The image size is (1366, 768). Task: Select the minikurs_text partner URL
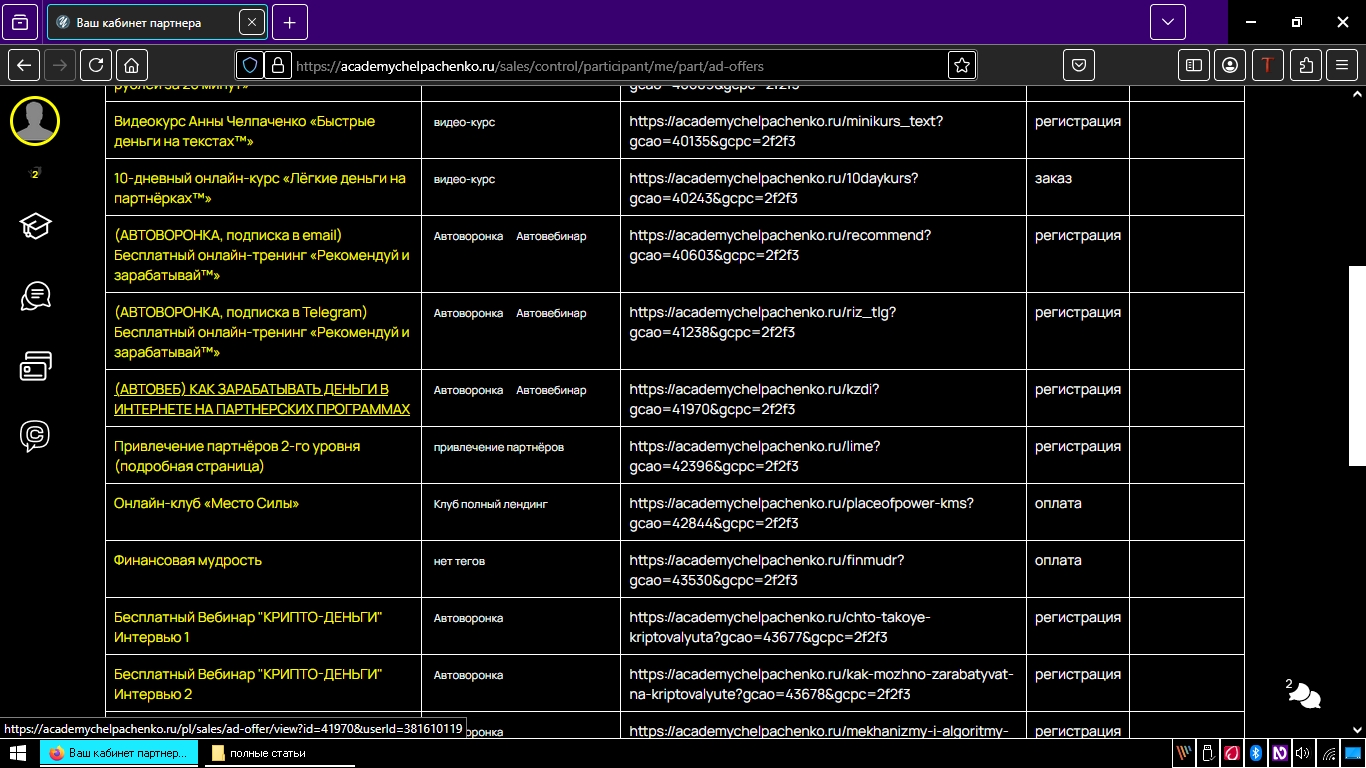pos(786,131)
